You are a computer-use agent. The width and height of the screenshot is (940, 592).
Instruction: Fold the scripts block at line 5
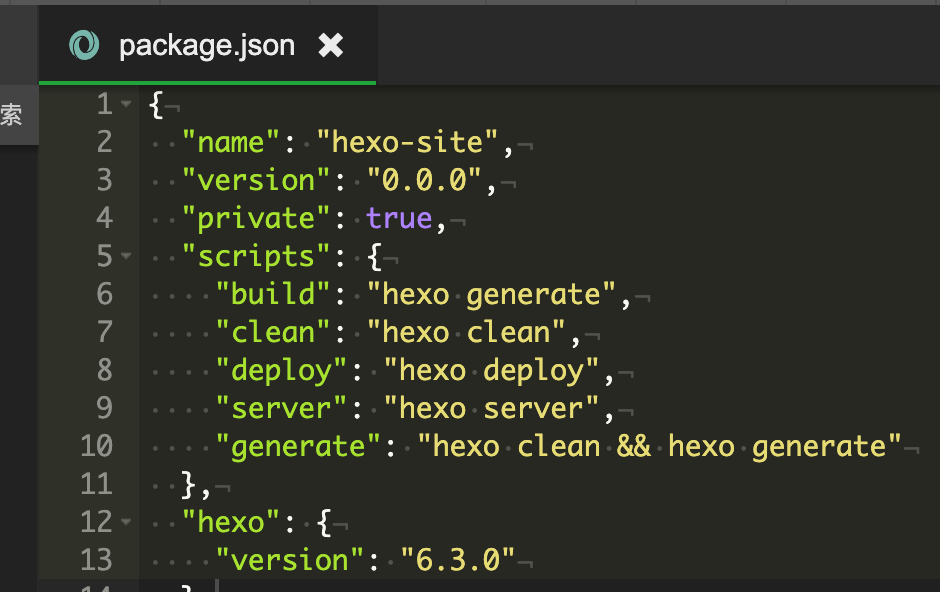coord(125,257)
